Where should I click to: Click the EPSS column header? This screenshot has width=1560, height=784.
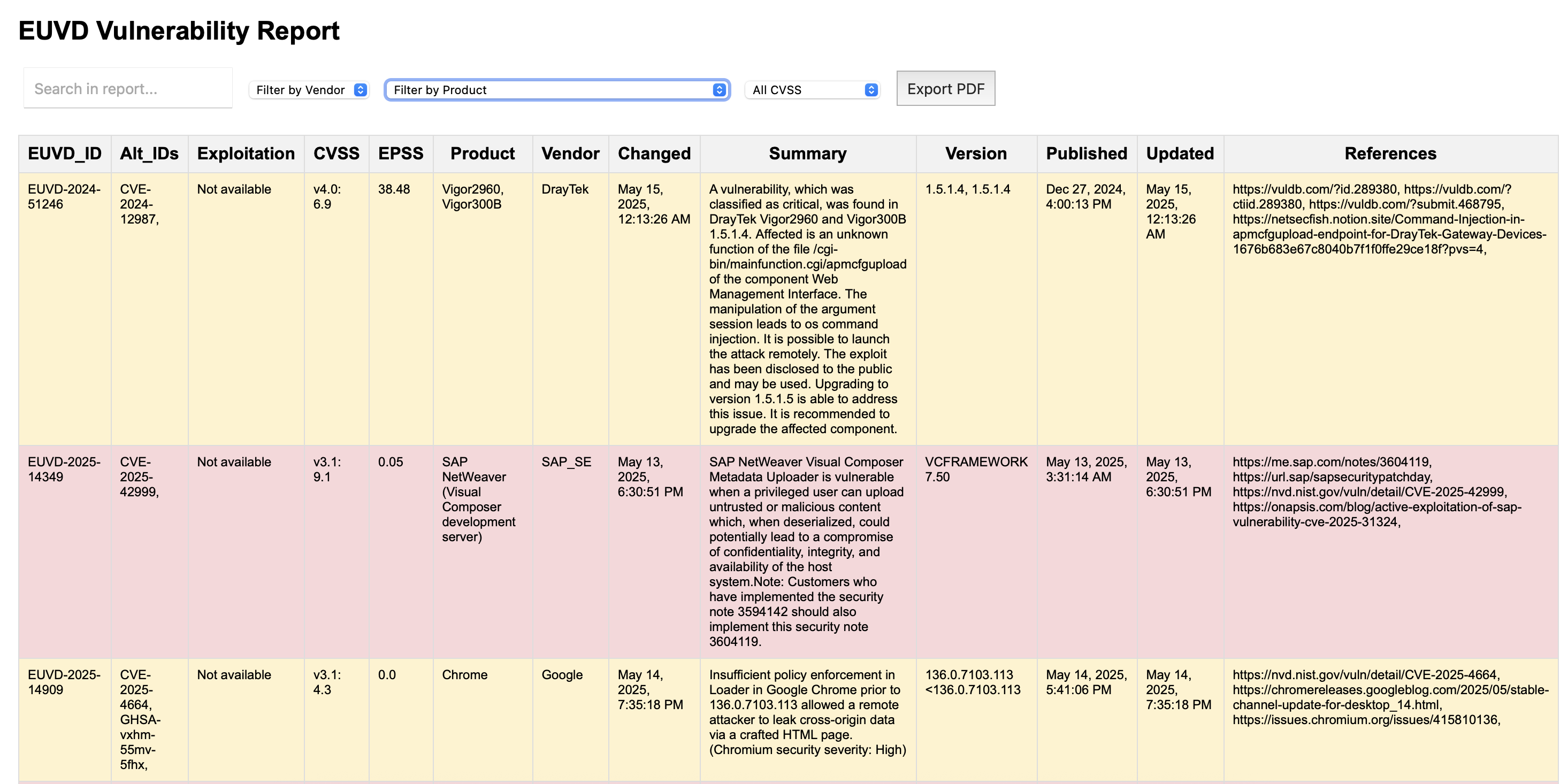[401, 154]
